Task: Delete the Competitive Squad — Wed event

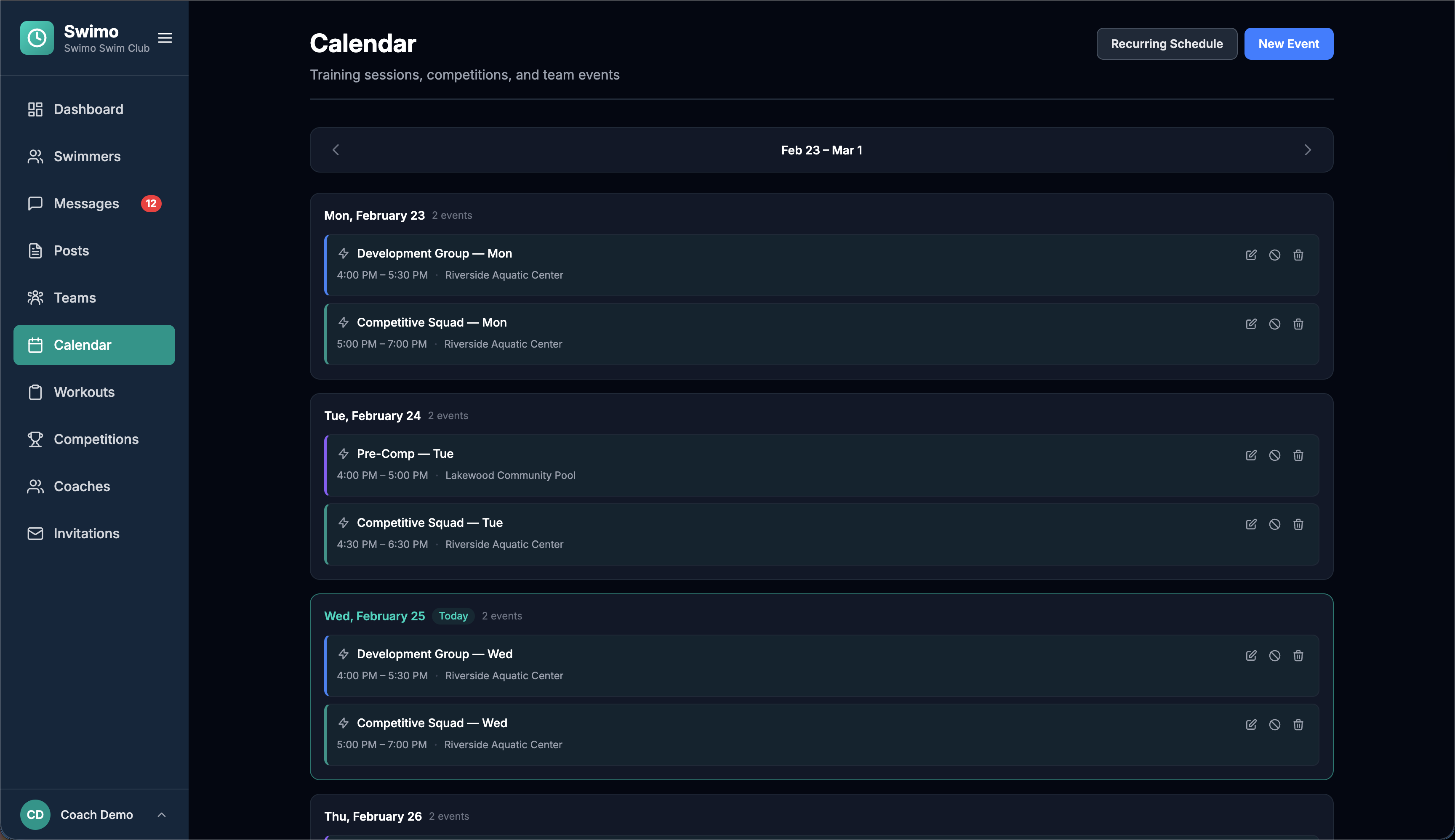Action: pos(1298,725)
